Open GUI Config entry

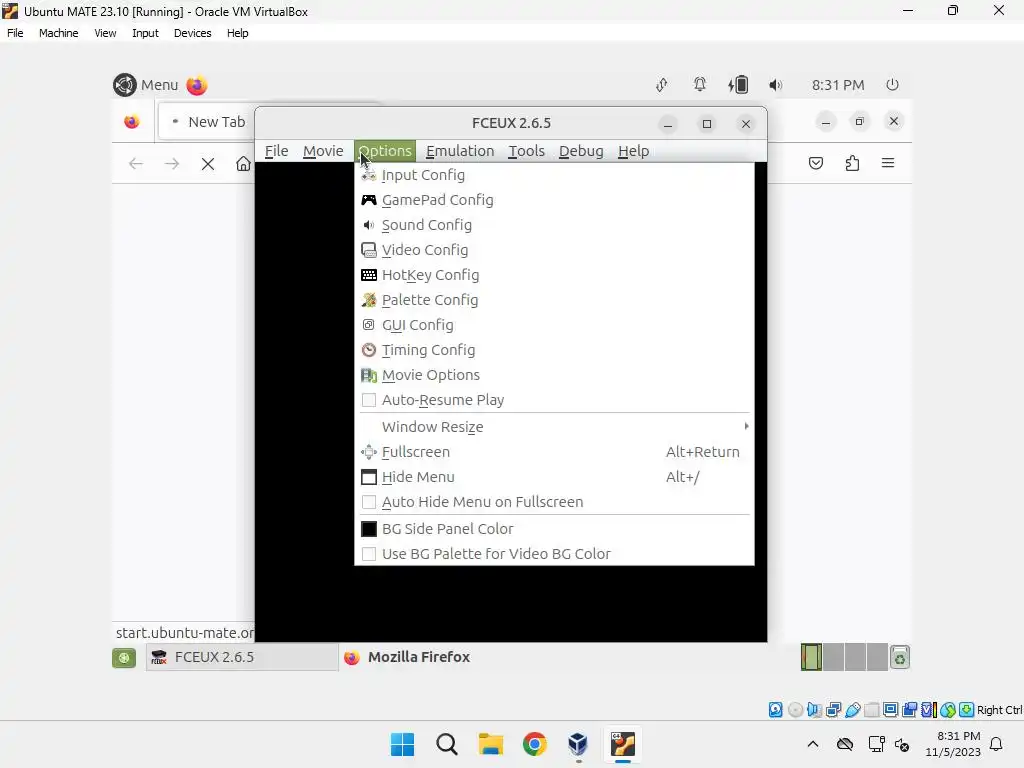(554, 325)
